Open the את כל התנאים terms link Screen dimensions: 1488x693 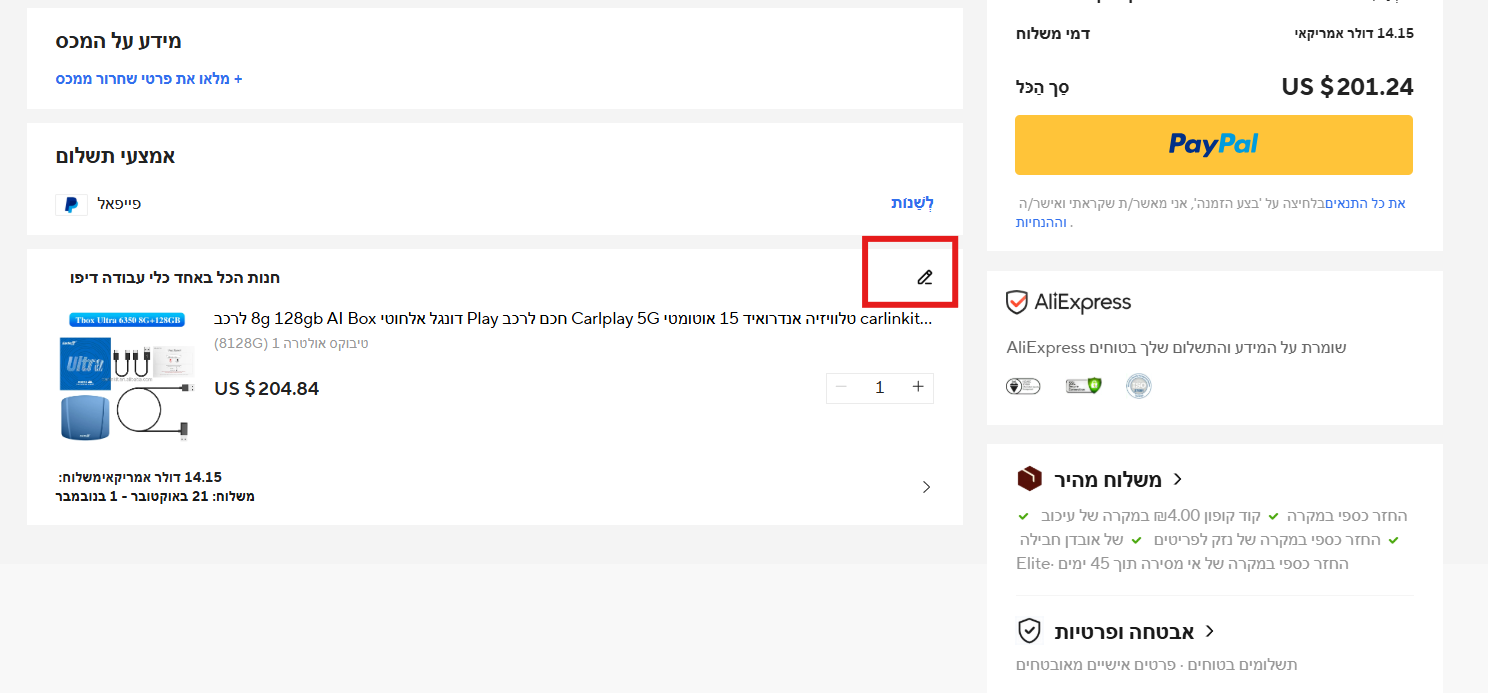(x=1365, y=204)
